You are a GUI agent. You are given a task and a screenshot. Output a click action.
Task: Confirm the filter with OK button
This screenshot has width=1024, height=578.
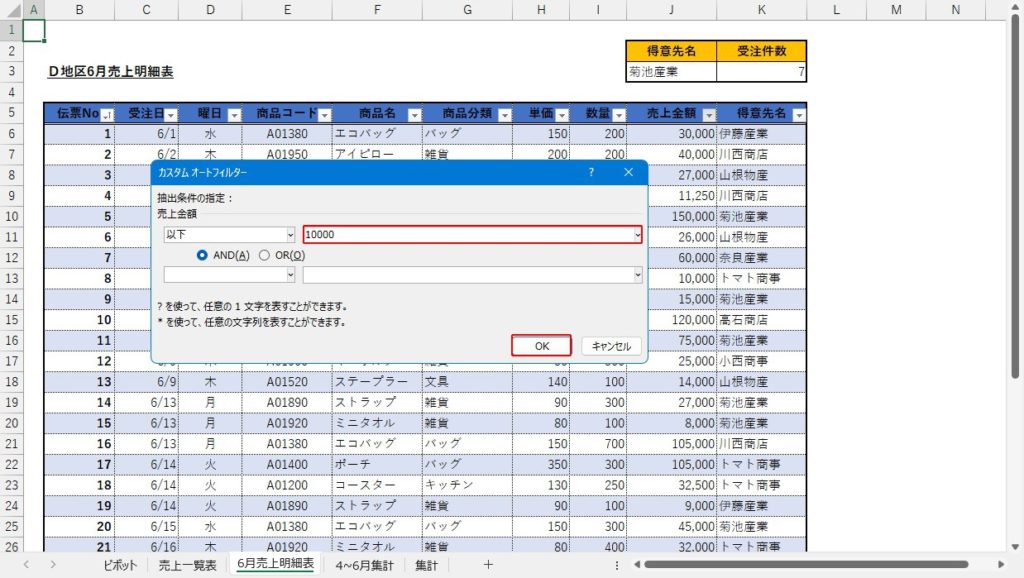541,346
